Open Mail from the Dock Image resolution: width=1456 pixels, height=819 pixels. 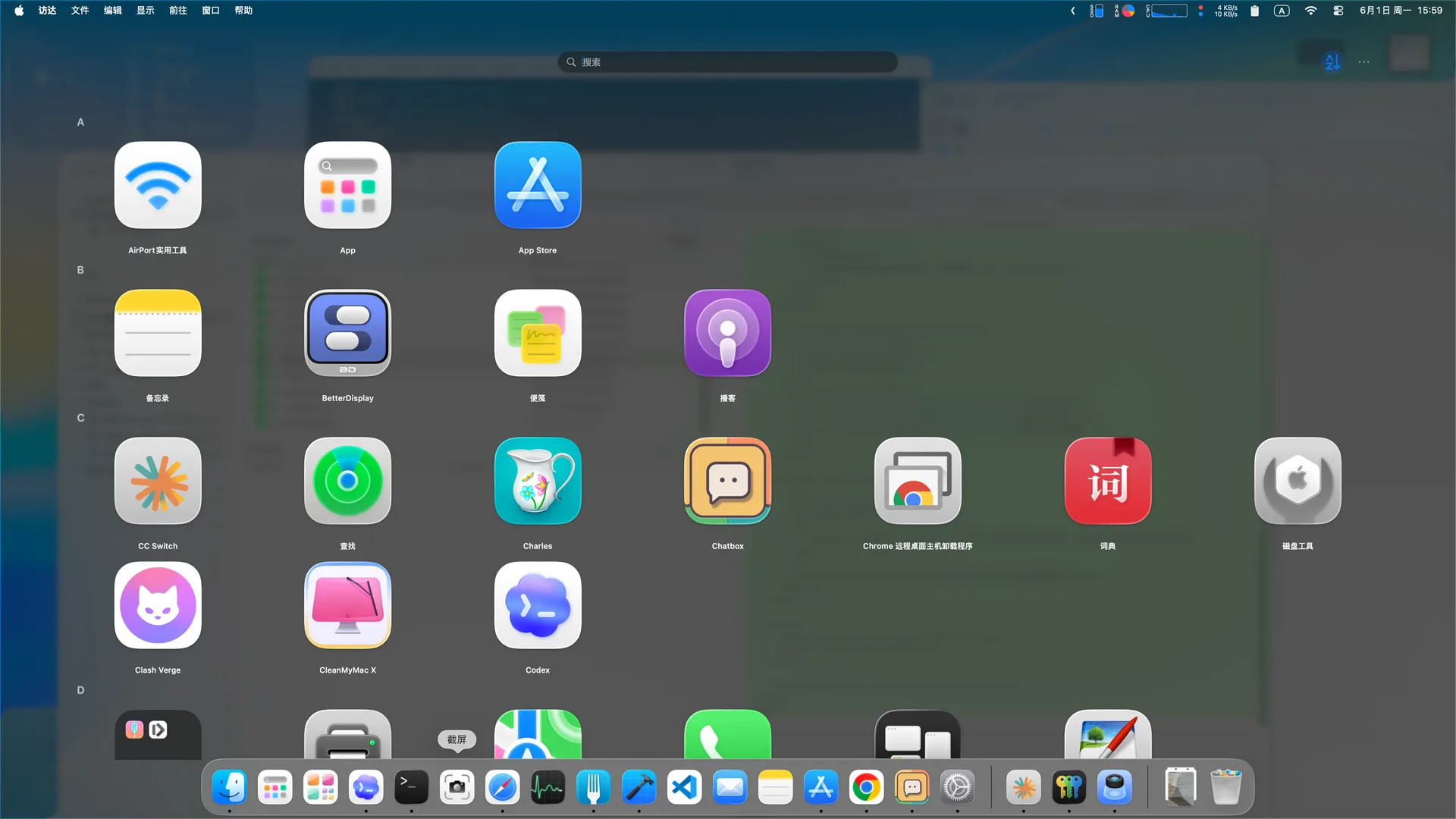tap(730, 788)
